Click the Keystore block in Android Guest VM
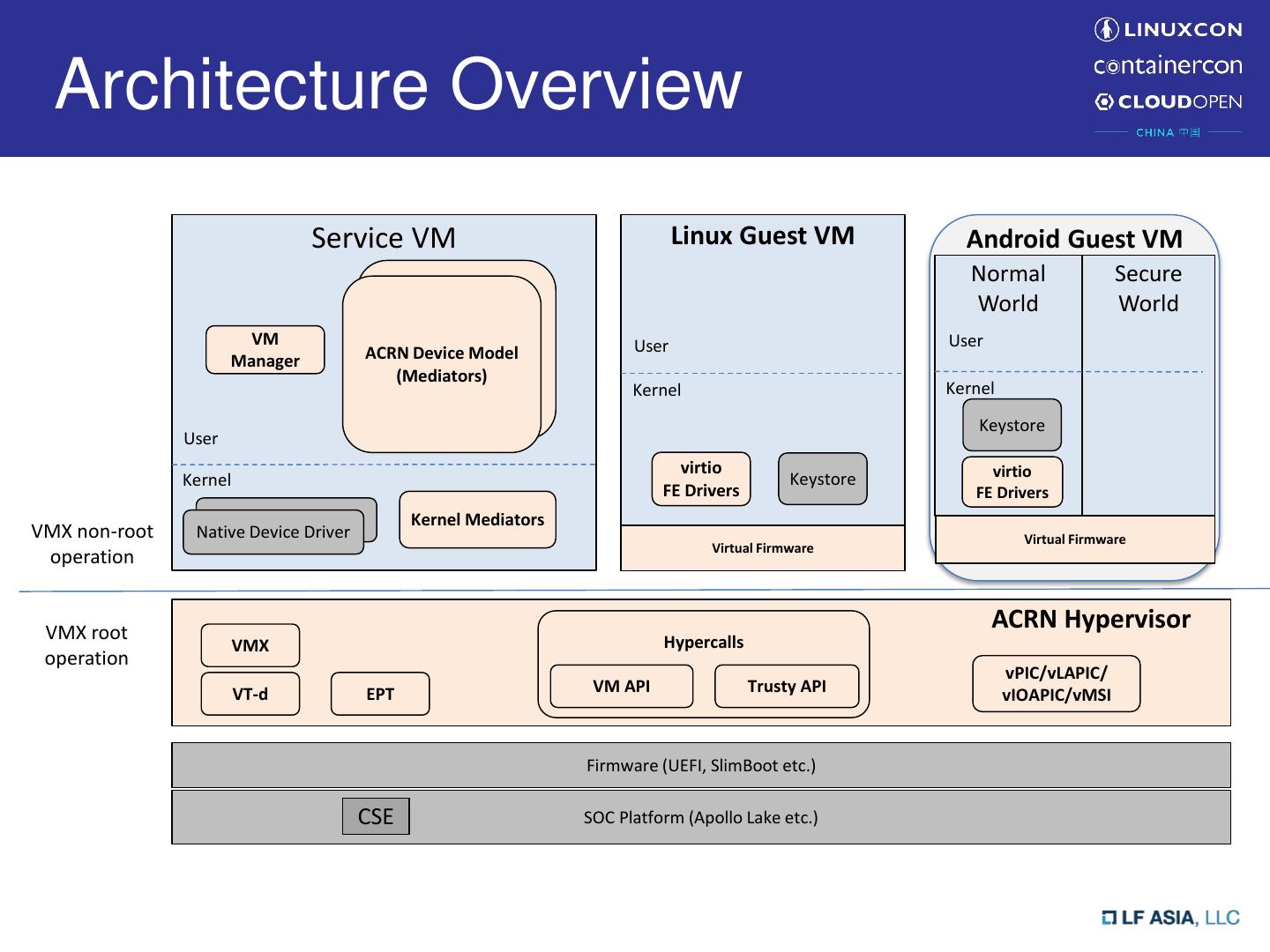Viewport: 1270px width, 952px height. [1012, 425]
